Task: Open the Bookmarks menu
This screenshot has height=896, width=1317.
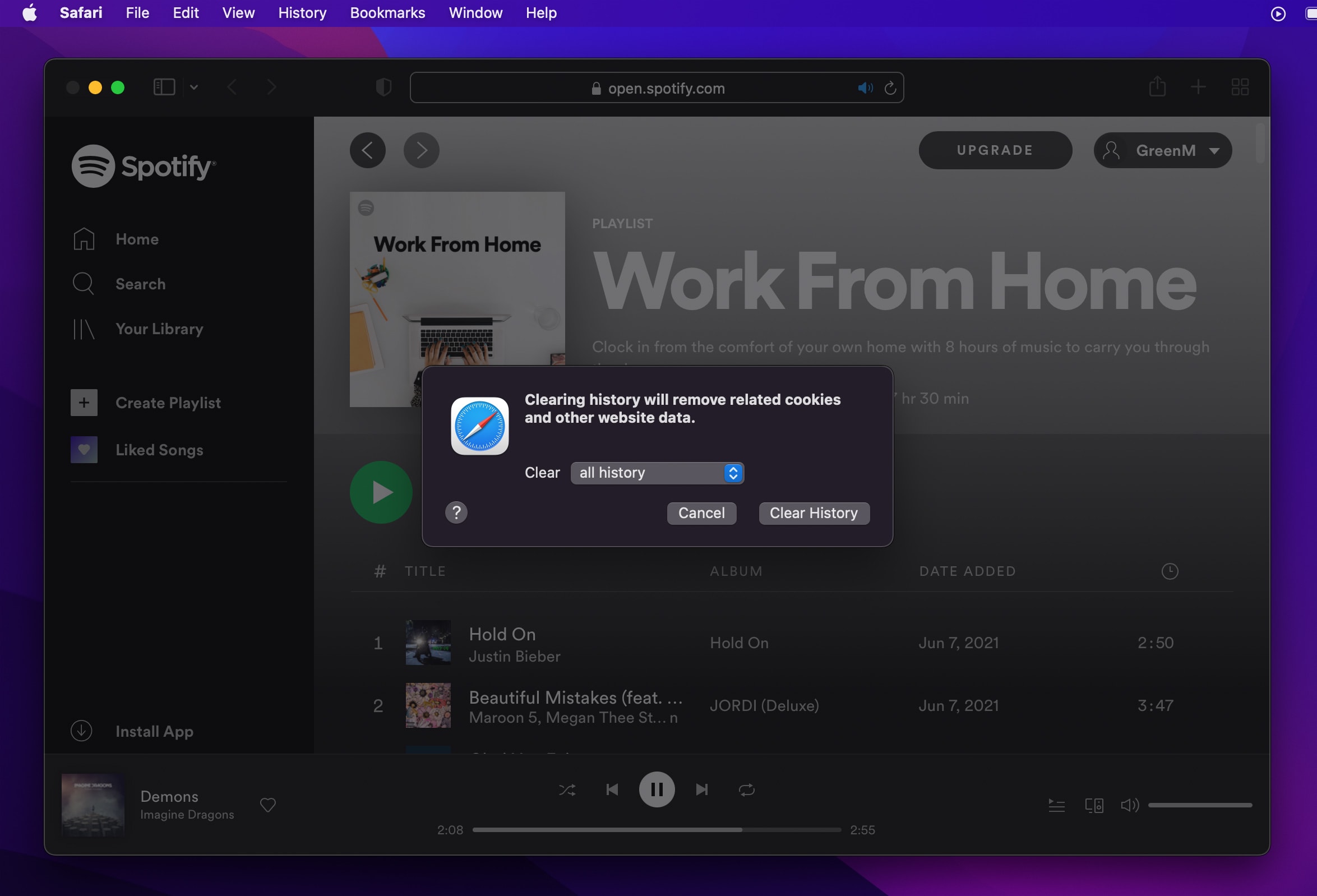Action: [x=387, y=12]
